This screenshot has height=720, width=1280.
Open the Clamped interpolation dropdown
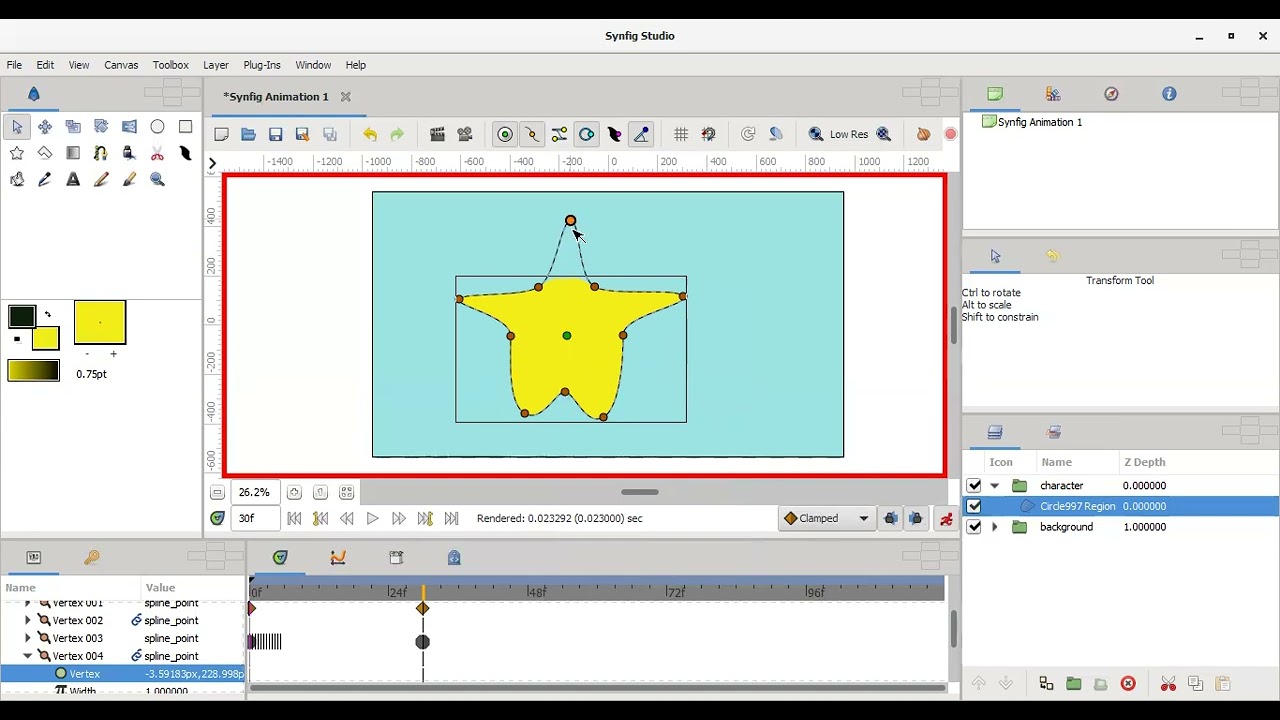pyautogui.click(x=826, y=518)
